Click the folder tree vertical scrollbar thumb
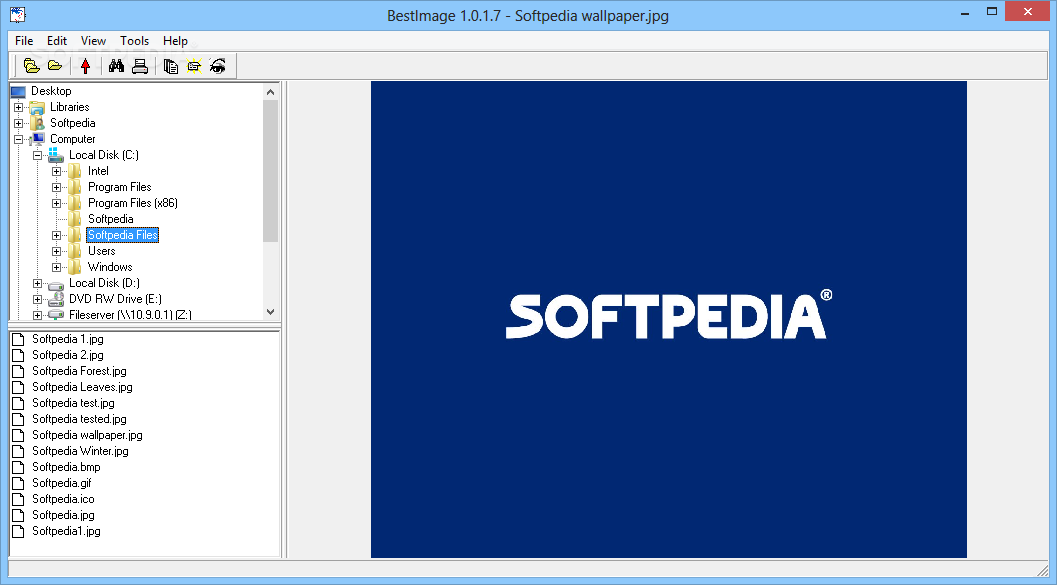Viewport: 1057px width, 585px height. point(270,171)
